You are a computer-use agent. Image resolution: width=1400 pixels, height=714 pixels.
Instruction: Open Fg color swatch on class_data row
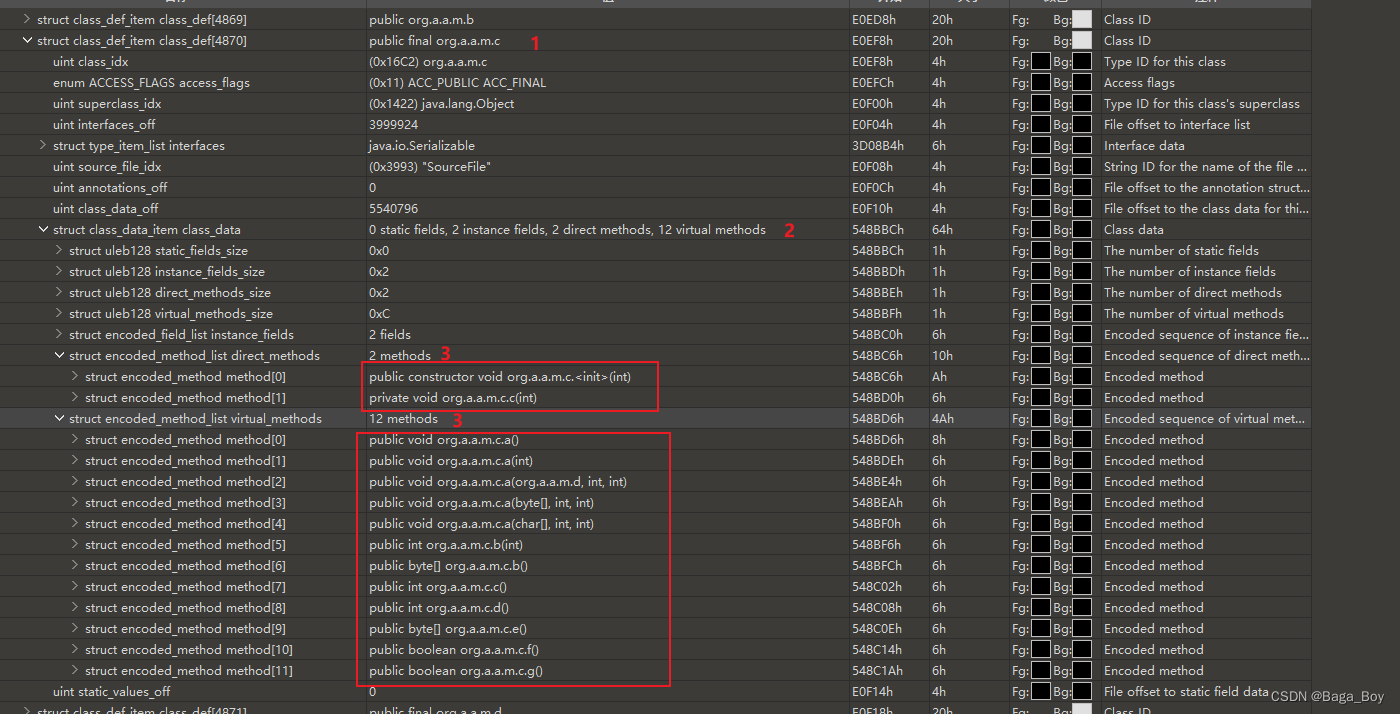point(1040,229)
